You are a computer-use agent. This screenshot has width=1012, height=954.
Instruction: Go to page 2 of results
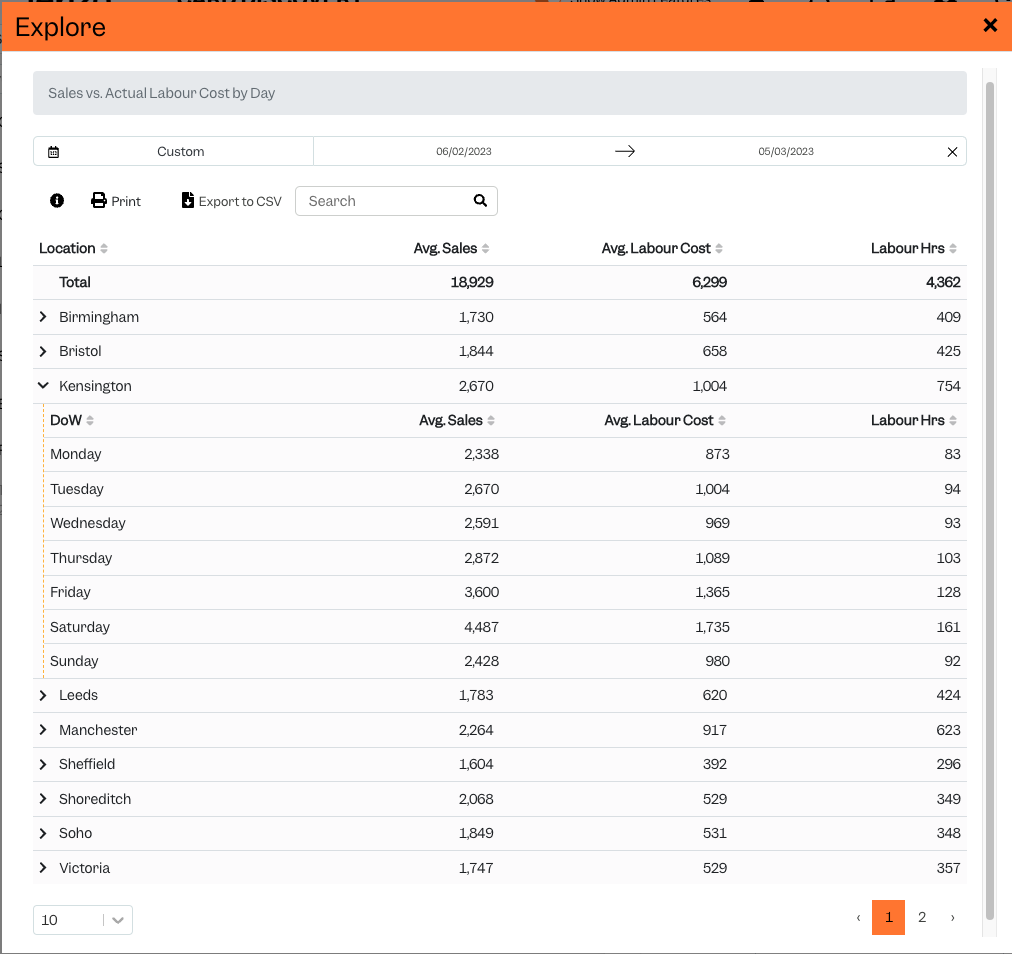922,917
